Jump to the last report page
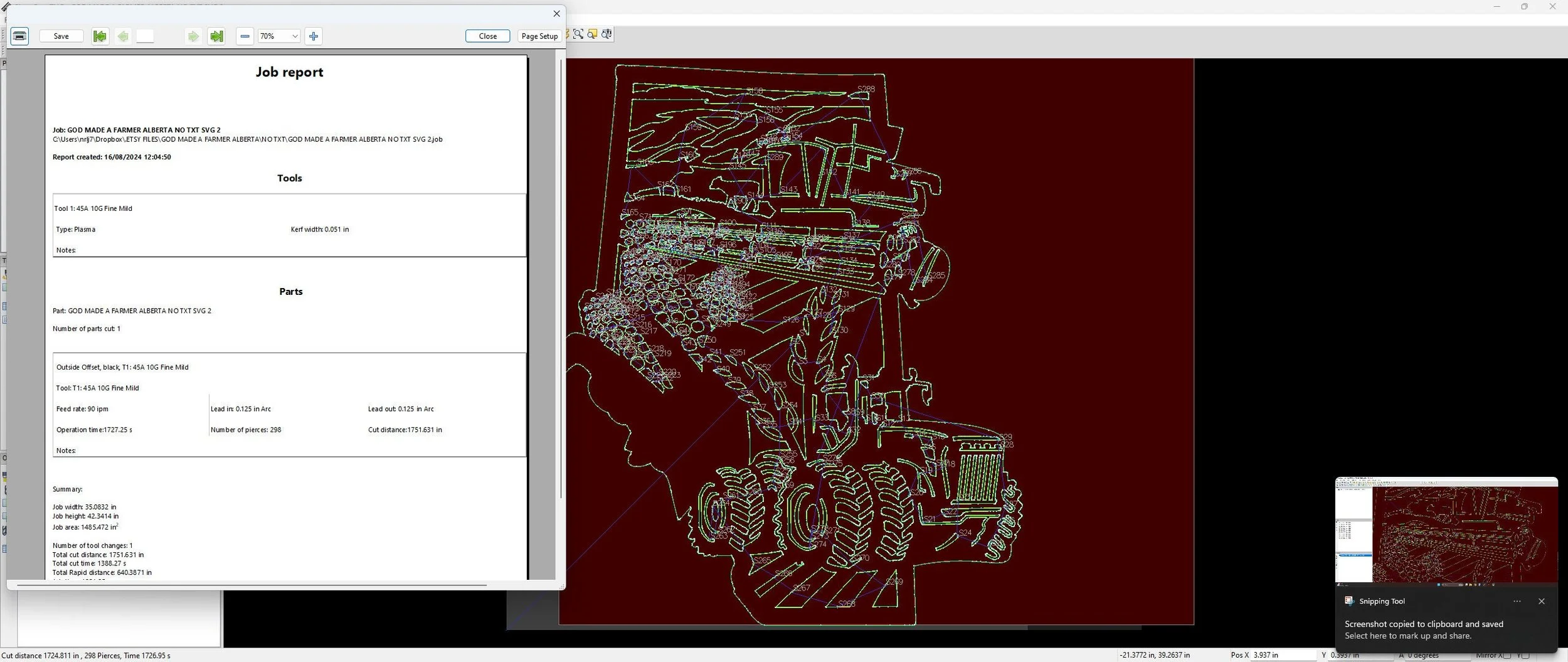Image resolution: width=1568 pixels, height=662 pixels. tap(216, 36)
